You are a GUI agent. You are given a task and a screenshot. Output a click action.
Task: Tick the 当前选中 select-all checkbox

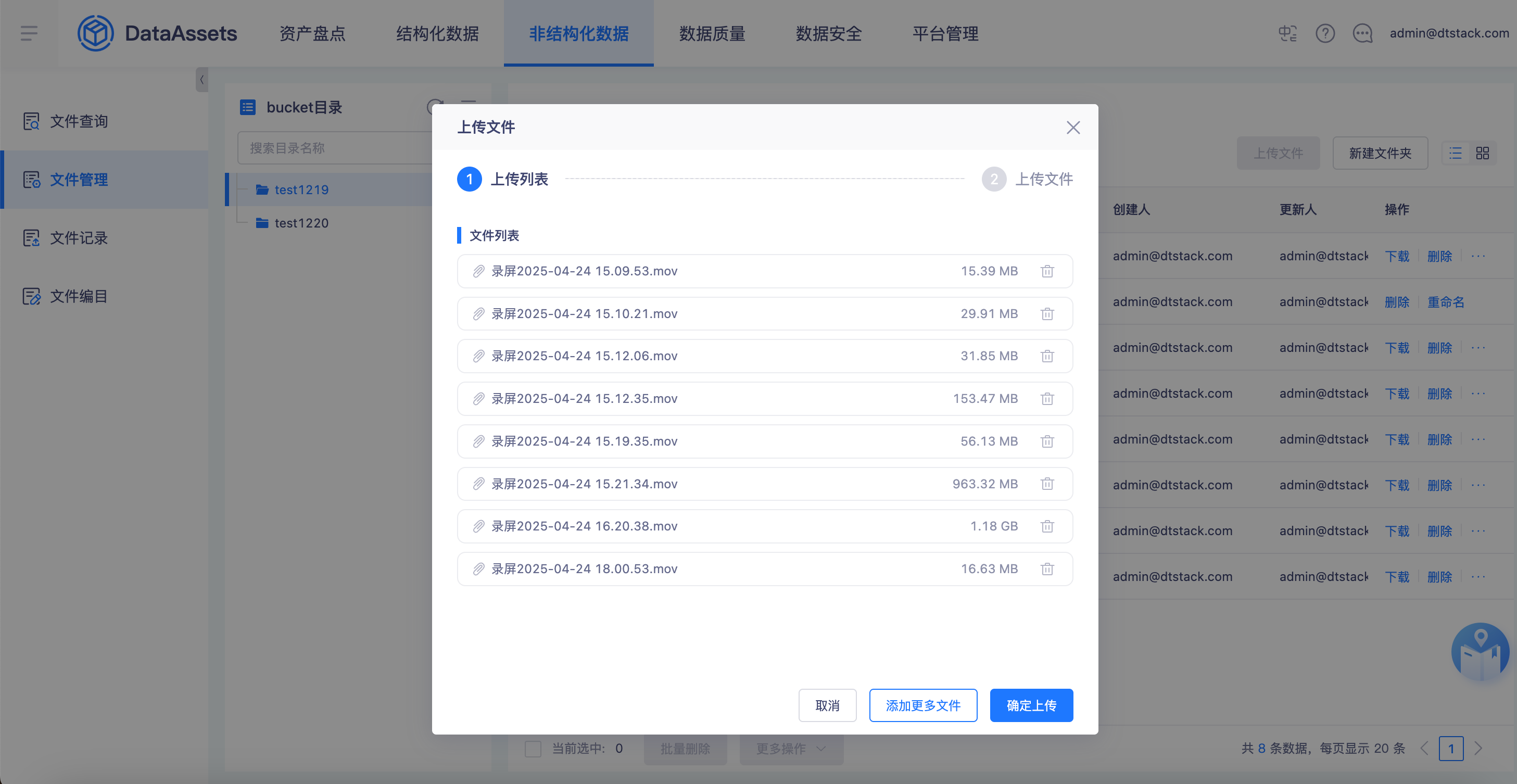[533, 749]
